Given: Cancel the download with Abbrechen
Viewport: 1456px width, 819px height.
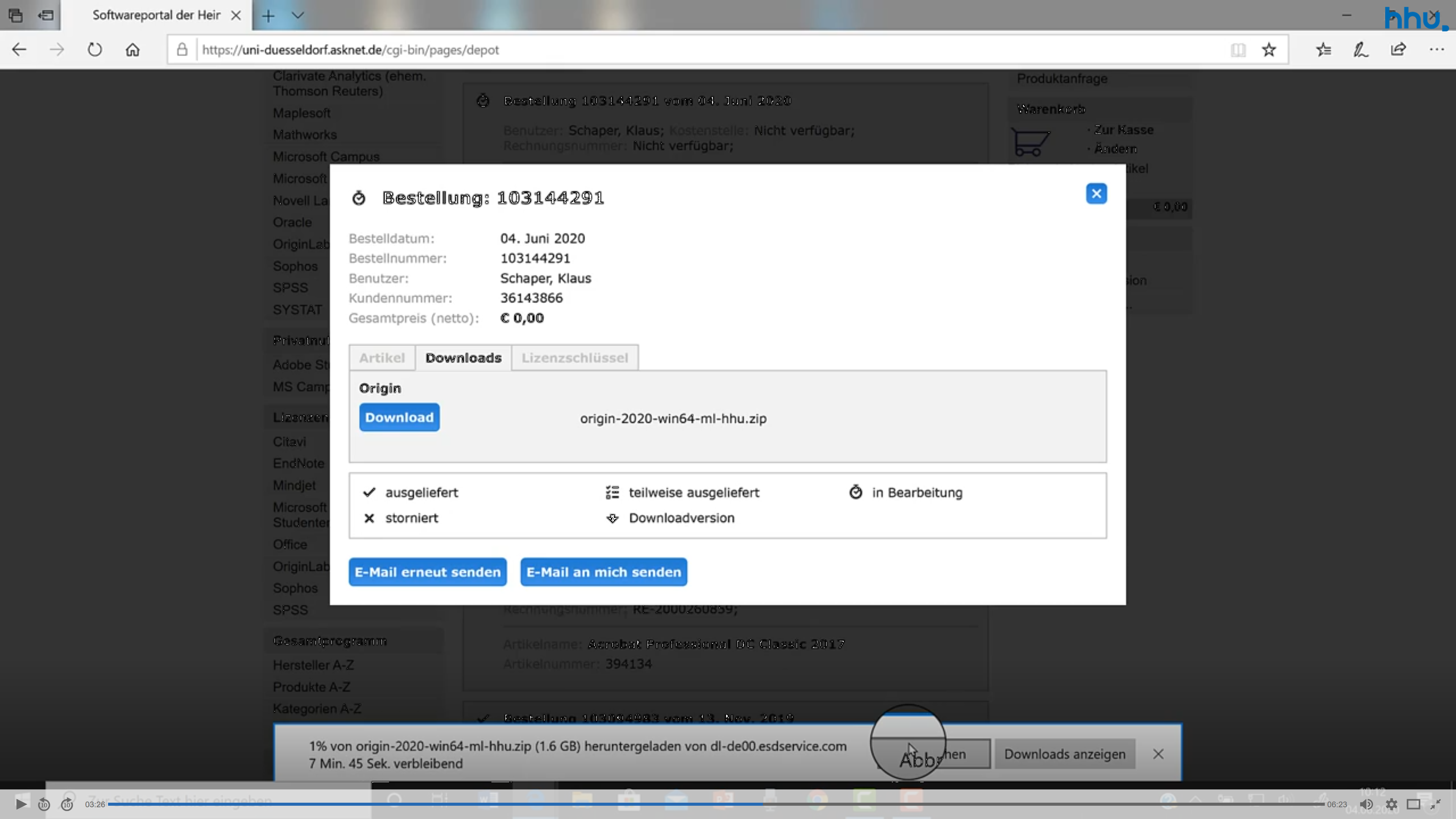Looking at the screenshot, I should 934,754.
